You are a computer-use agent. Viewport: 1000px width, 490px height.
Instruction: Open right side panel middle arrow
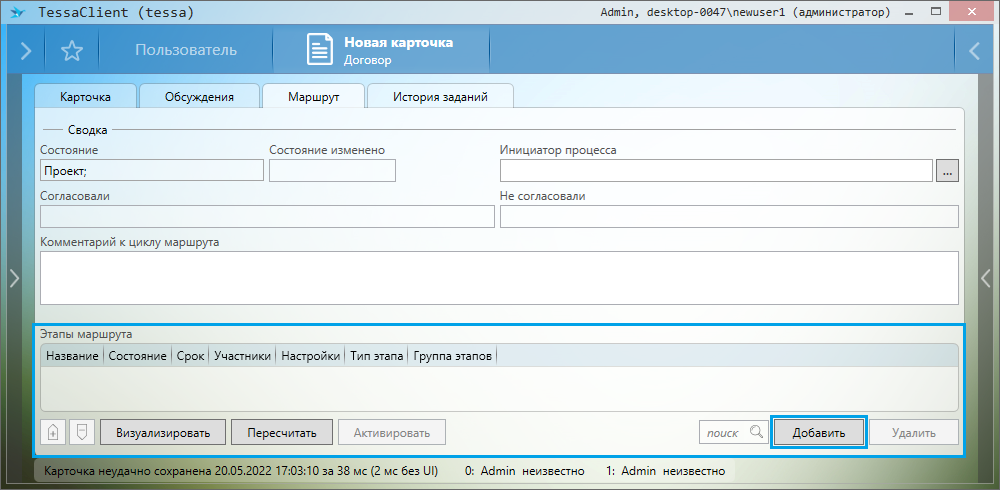pyautogui.click(x=986, y=279)
